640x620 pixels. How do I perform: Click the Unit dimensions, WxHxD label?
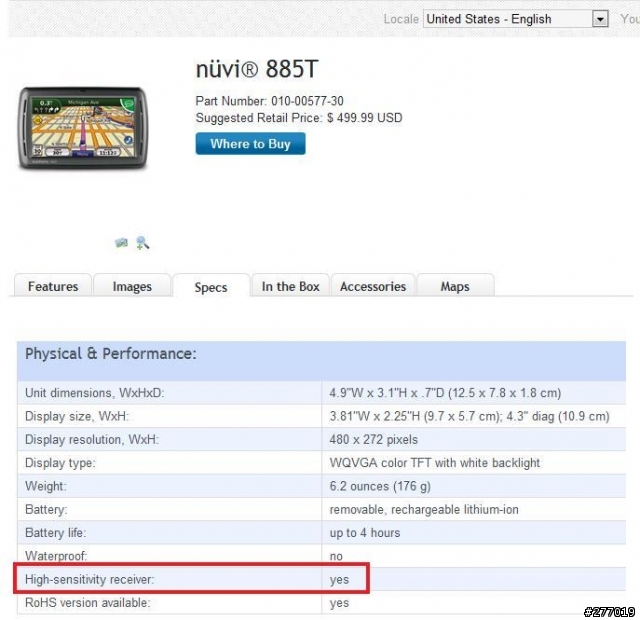coord(94,393)
